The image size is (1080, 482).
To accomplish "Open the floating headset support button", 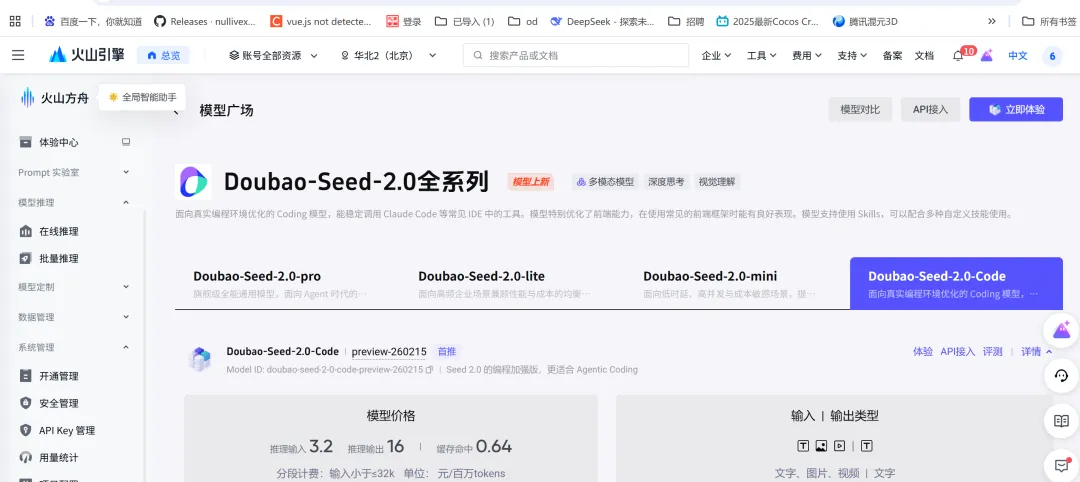I will tap(1061, 376).
